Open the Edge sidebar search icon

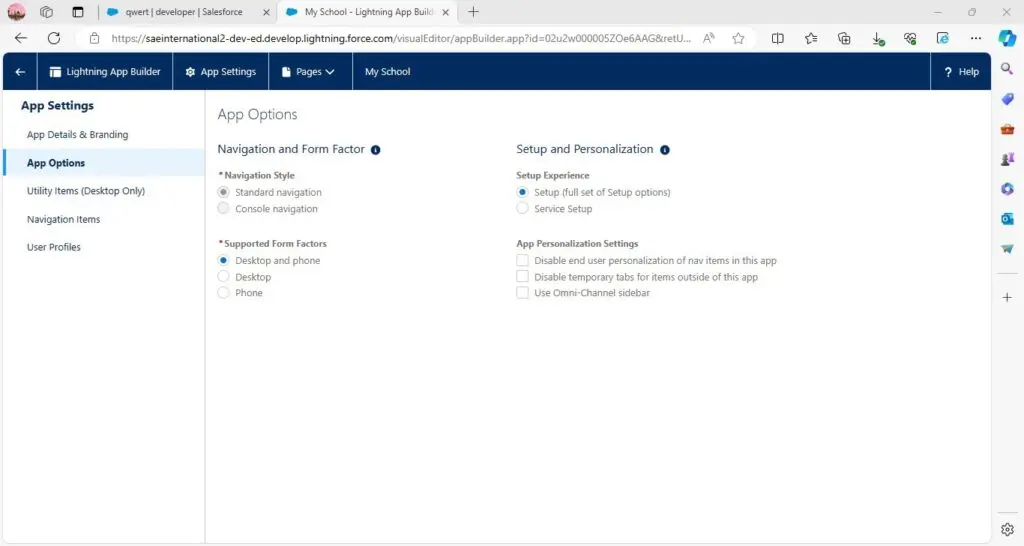point(1007,69)
